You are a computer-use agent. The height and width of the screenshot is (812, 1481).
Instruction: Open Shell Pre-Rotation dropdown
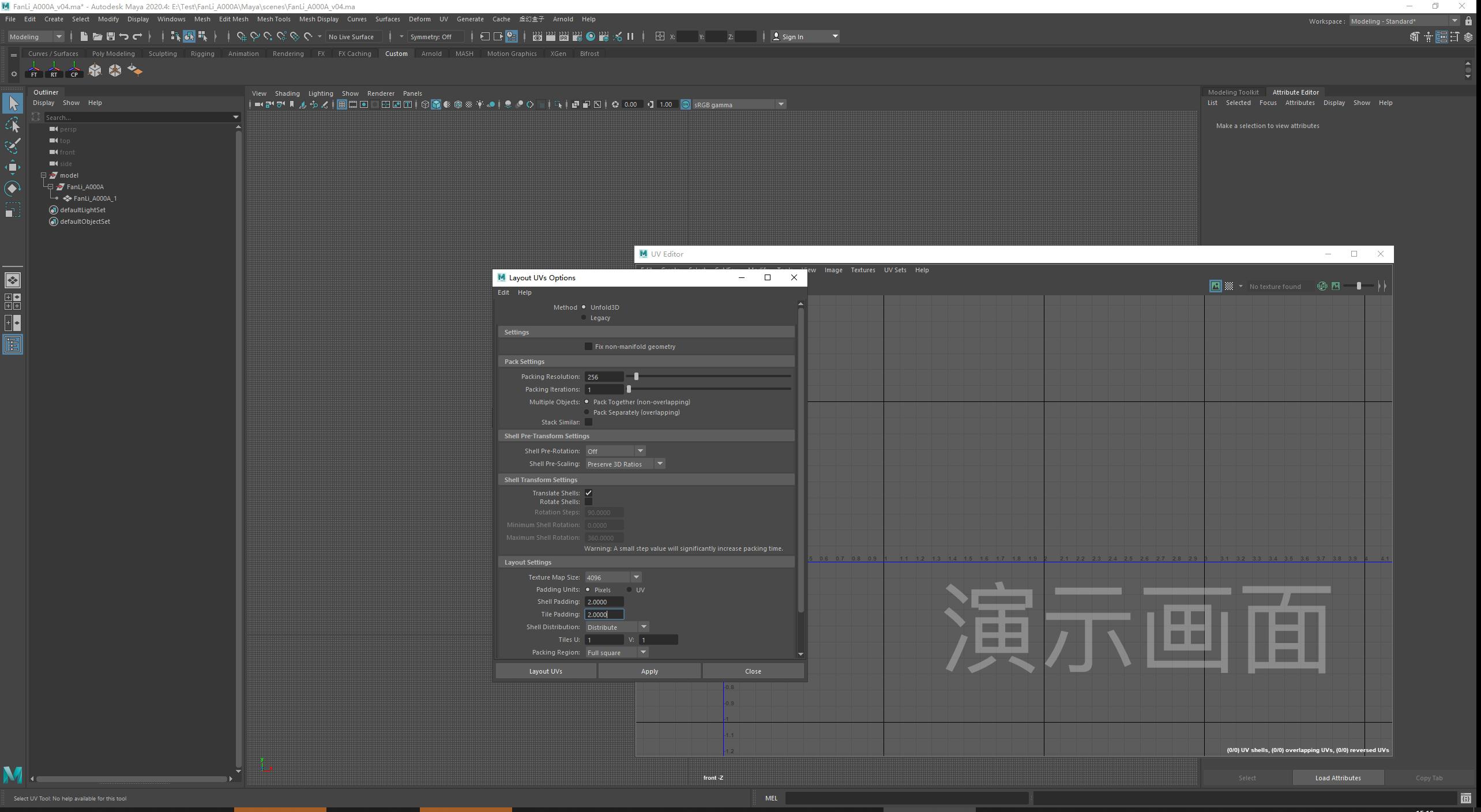(615, 451)
